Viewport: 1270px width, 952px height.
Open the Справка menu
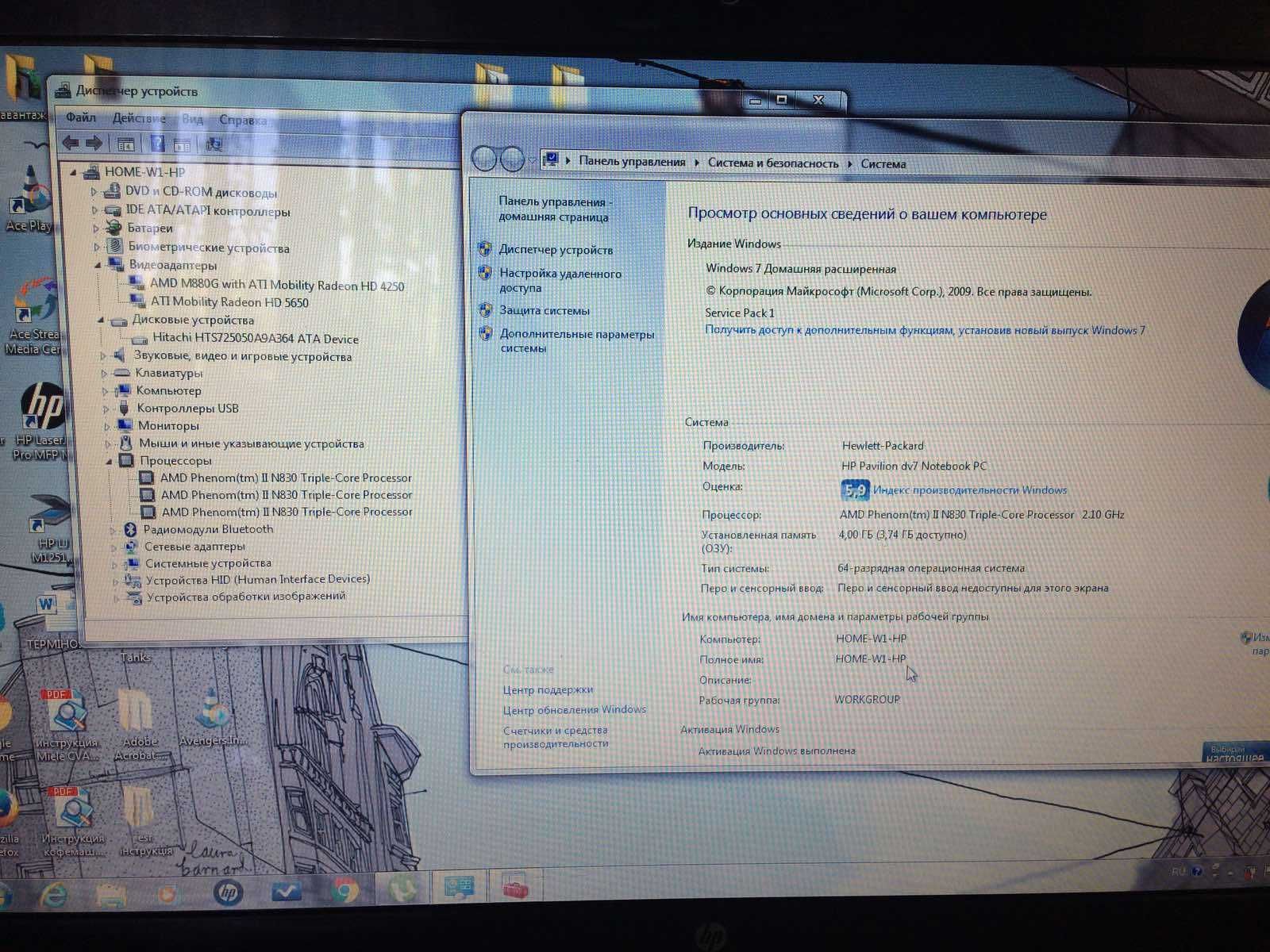tap(243, 120)
